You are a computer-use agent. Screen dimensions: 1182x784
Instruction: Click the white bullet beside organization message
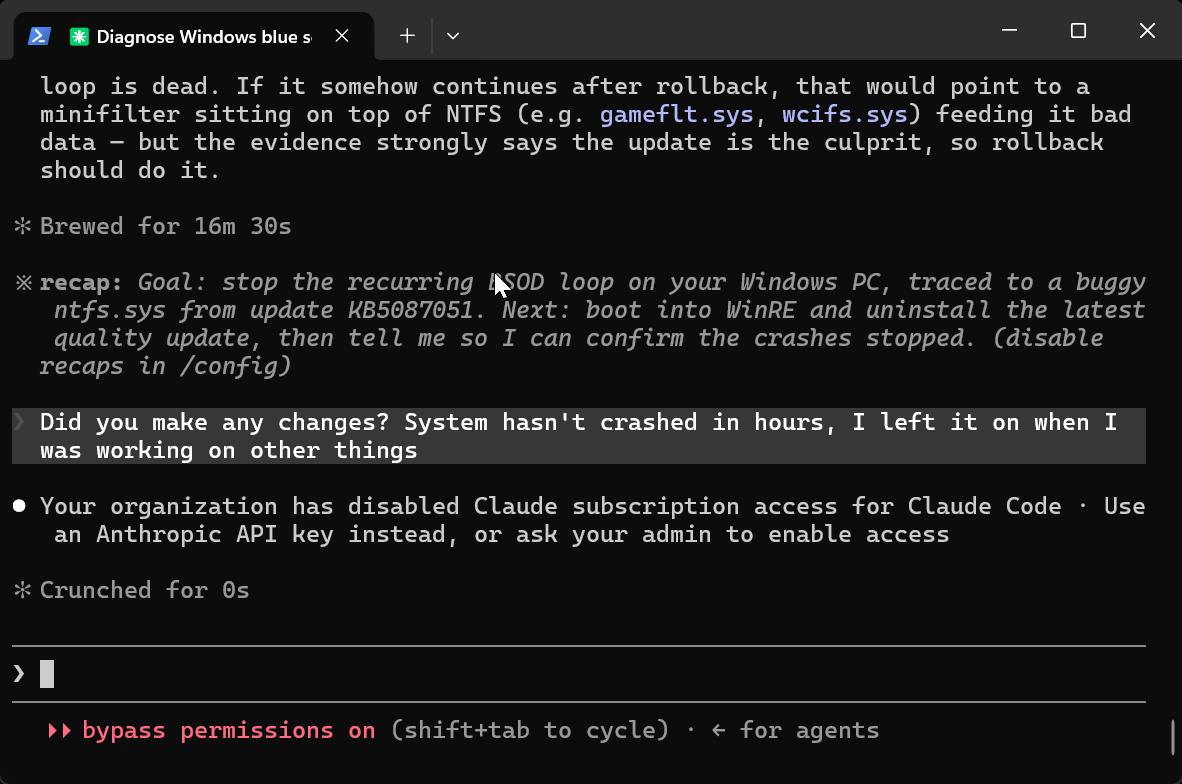coord(20,506)
